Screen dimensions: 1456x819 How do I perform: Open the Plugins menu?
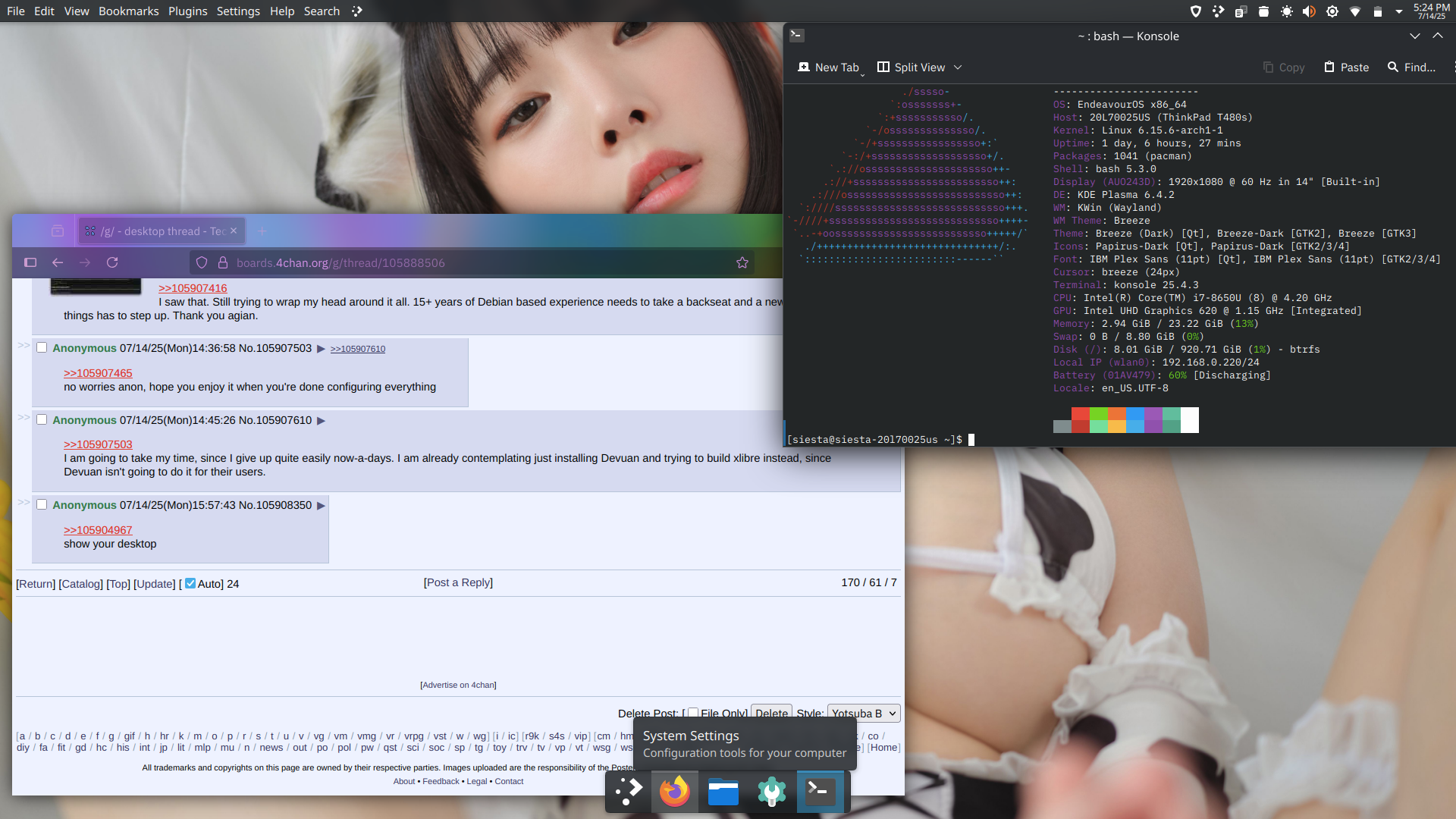point(187,11)
